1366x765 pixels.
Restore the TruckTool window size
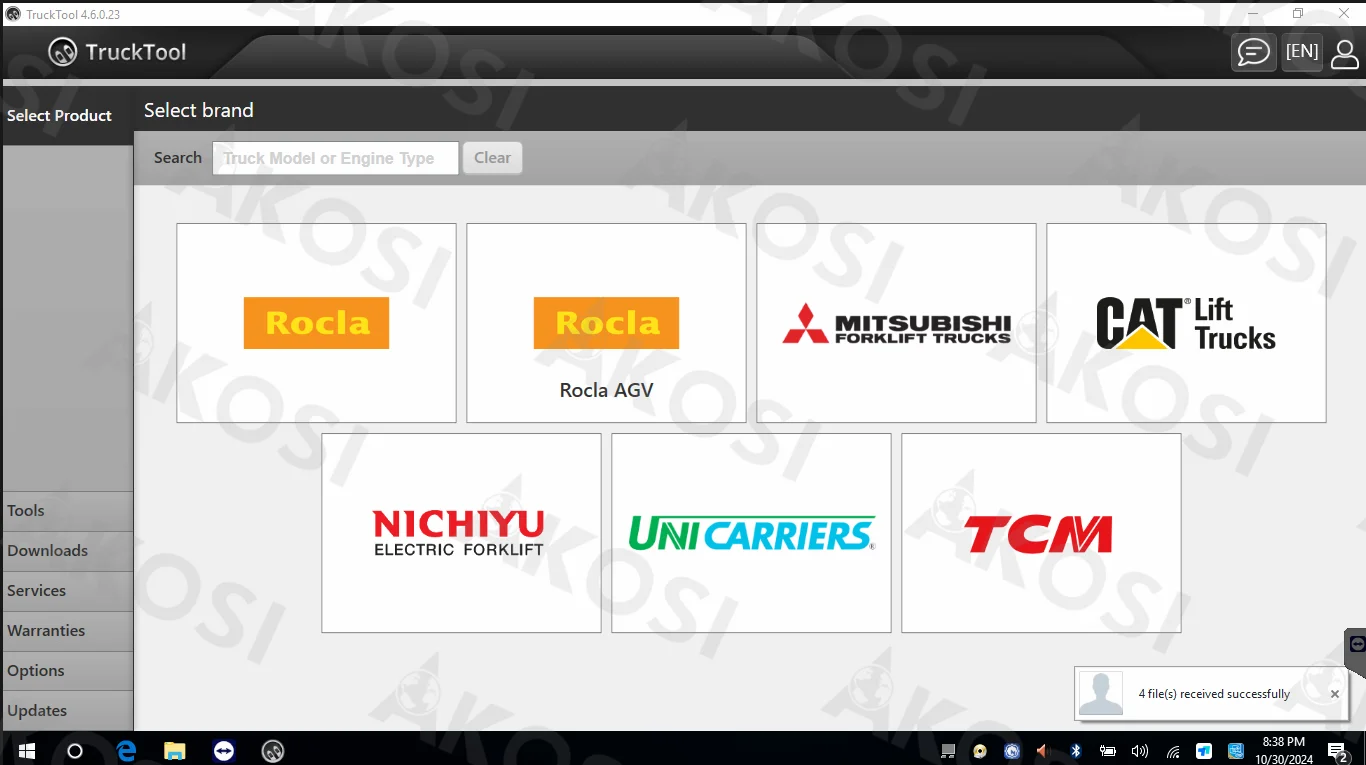(1298, 13)
